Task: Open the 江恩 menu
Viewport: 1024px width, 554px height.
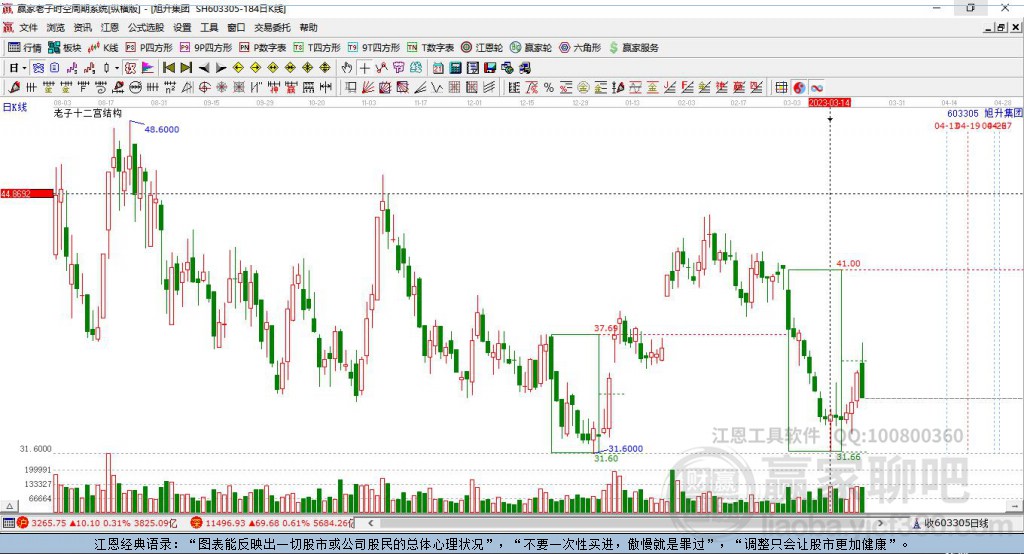Action: pos(110,27)
